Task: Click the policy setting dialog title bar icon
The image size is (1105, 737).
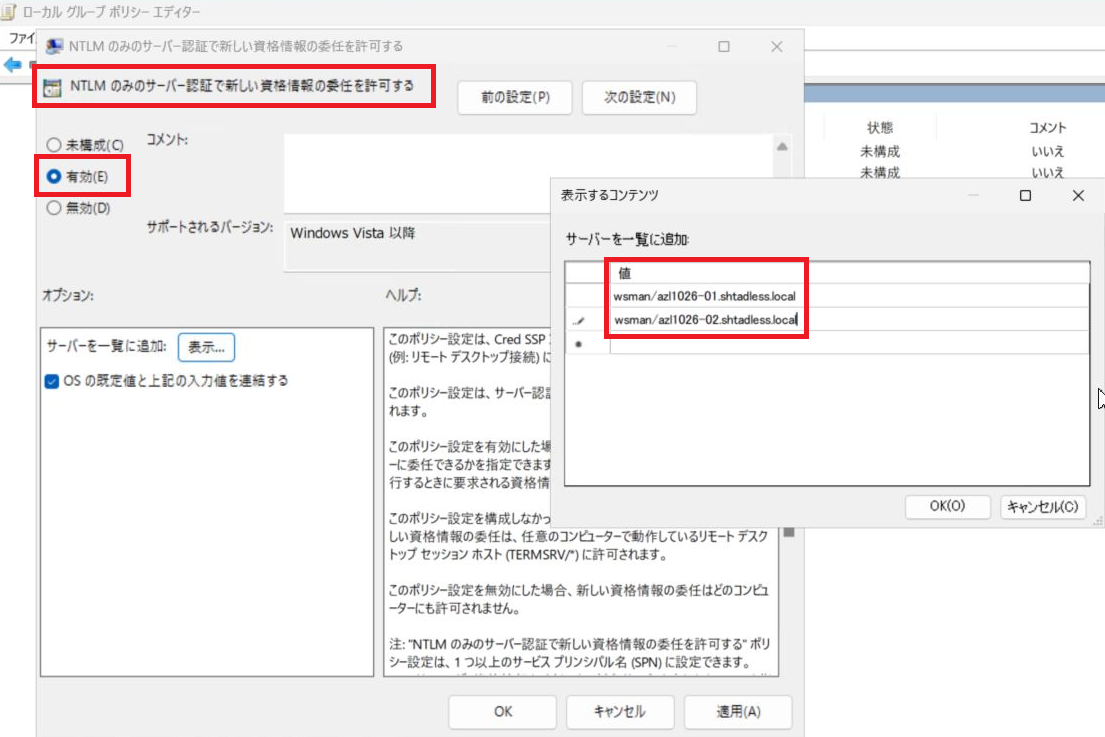Action: pyautogui.click(x=53, y=46)
